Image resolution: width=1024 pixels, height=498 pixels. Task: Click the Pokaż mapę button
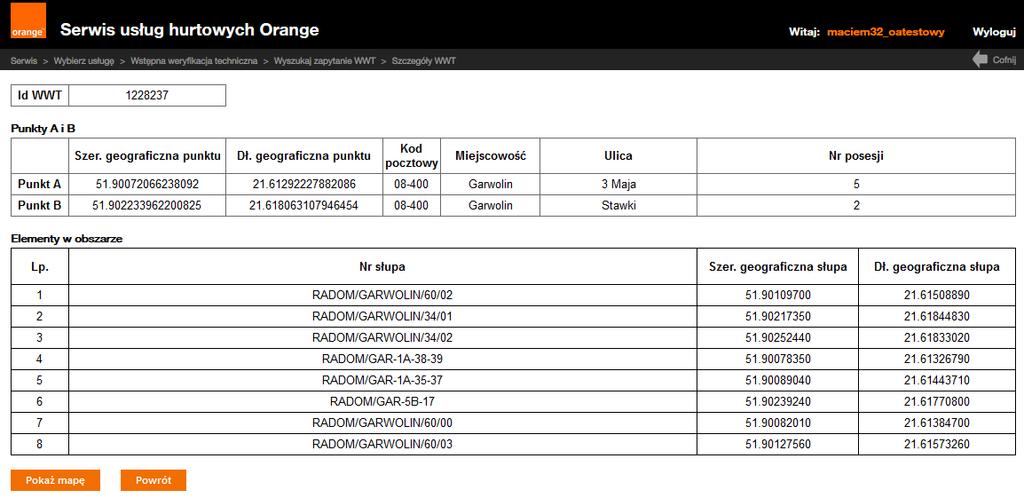tap(56, 480)
